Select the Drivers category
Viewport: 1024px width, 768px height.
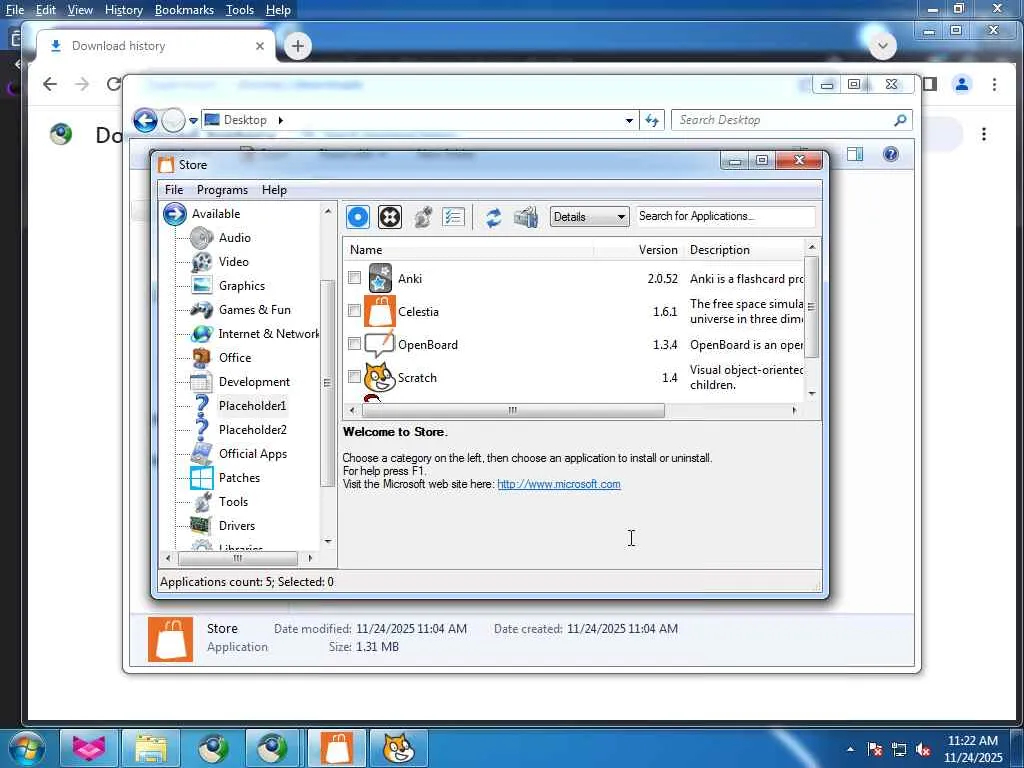236,526
